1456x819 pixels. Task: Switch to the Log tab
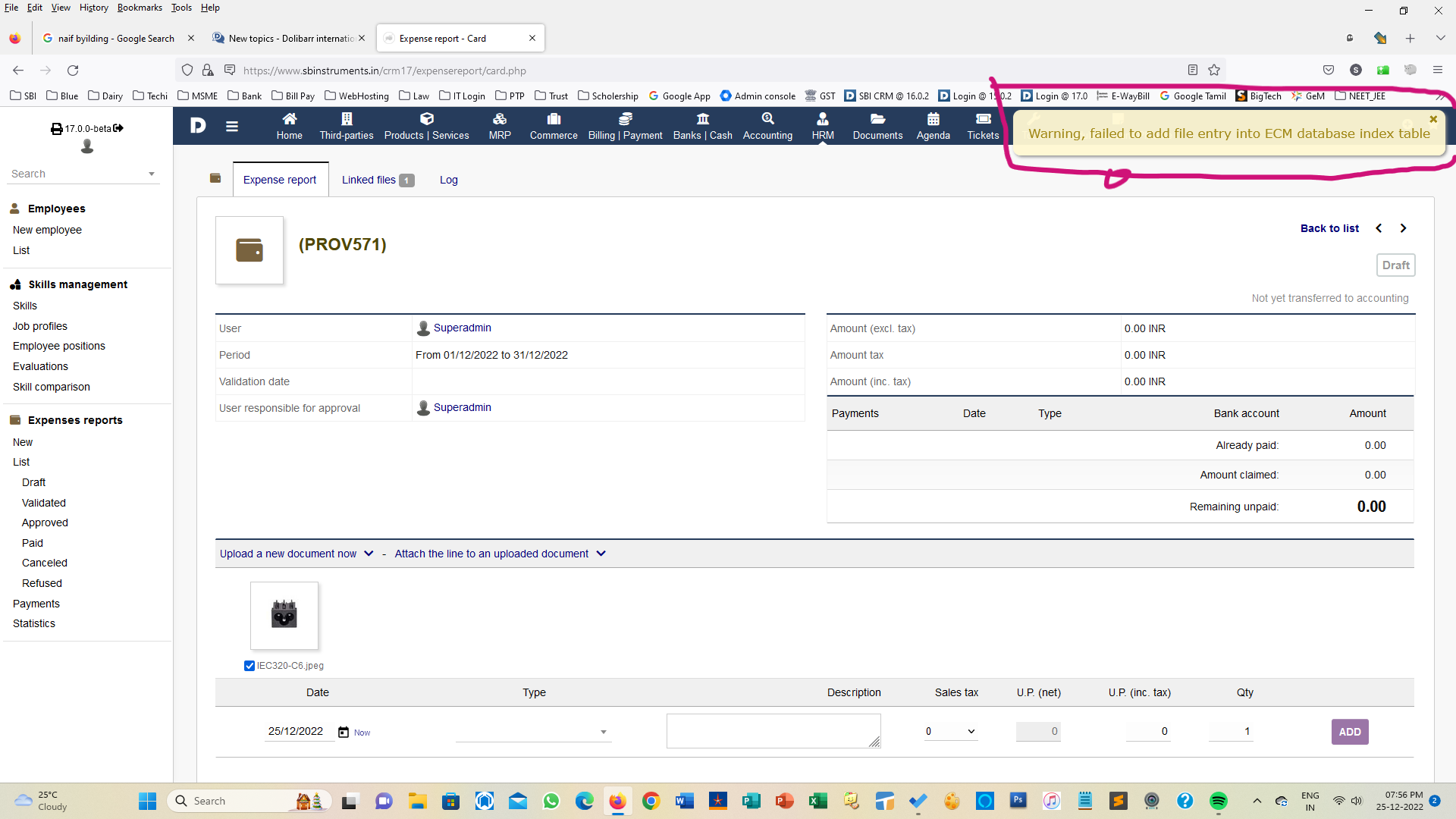click(448, 180)
